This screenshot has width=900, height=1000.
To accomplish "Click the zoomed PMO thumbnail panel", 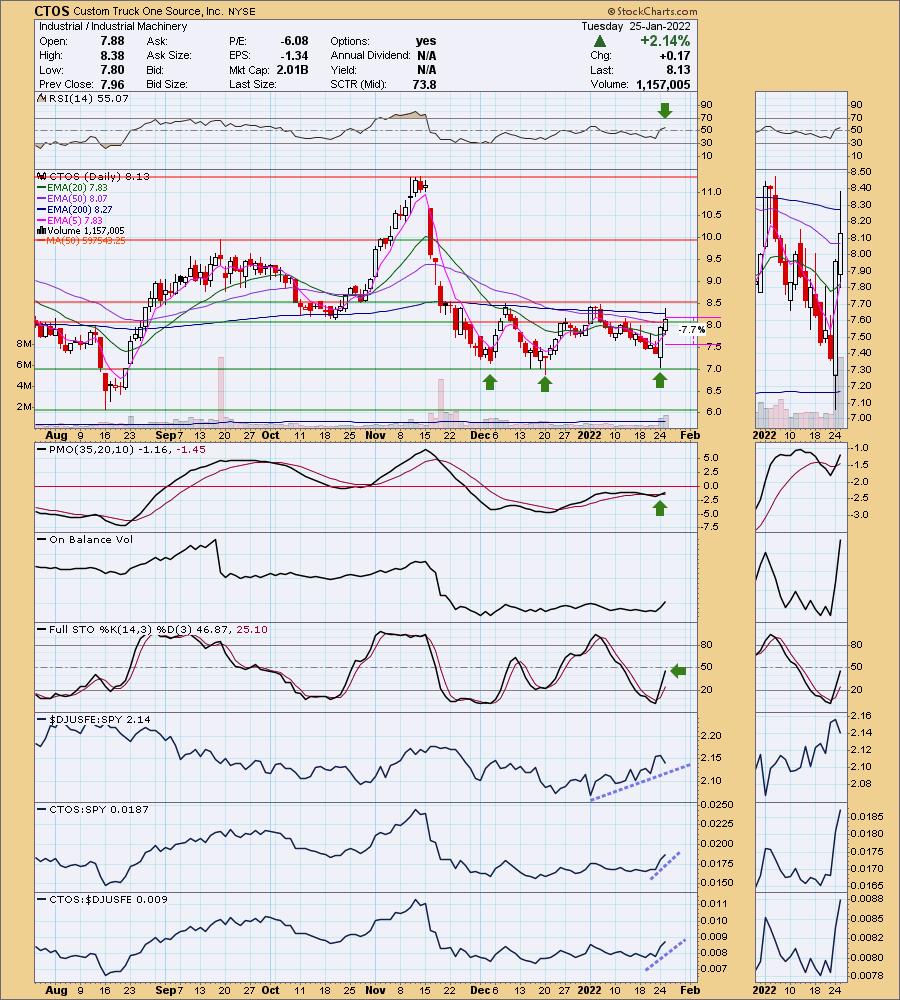I will pyautogui.click(x=801, y=487).
